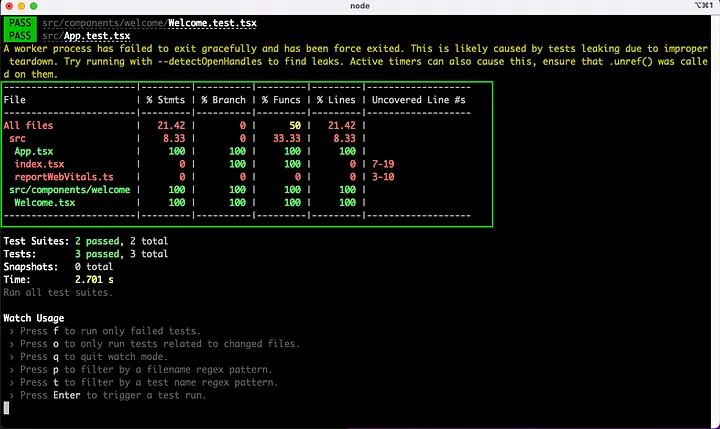Click 'Ran all test suites.' text
Viewport: 720px width, 429px height.
(58, 293)
